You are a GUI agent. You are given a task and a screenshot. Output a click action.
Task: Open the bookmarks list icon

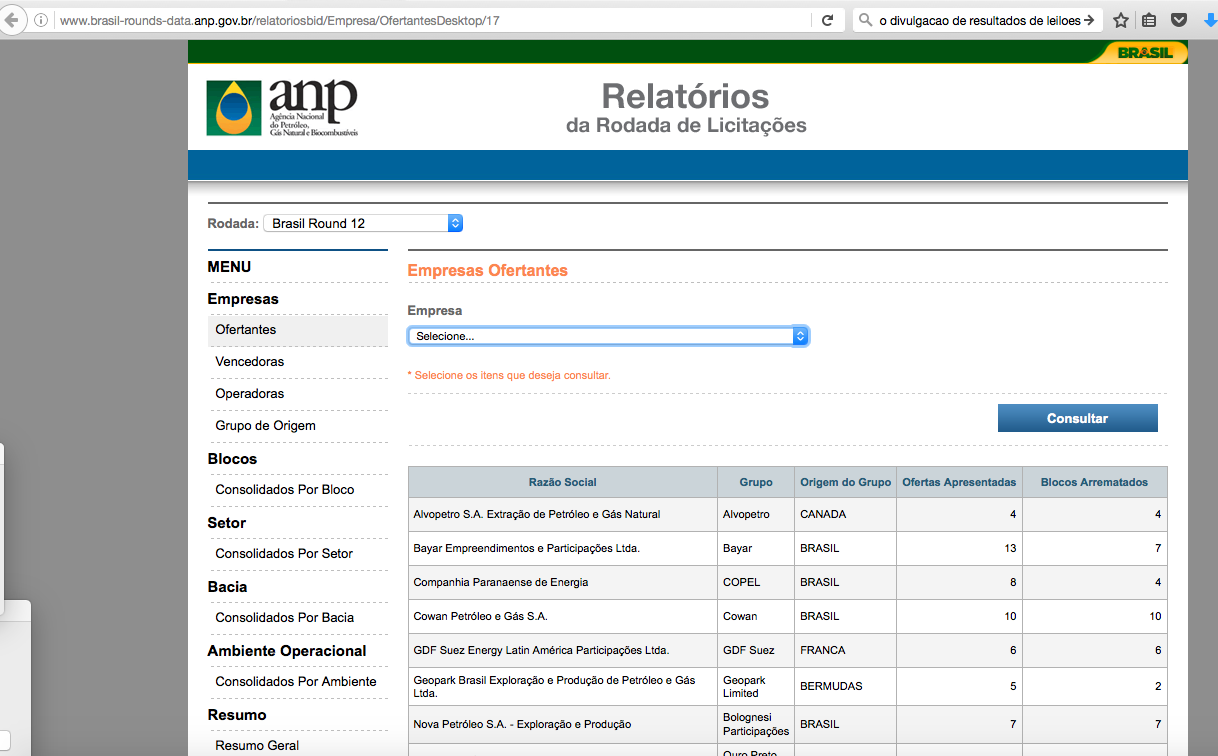point(1150,20)
